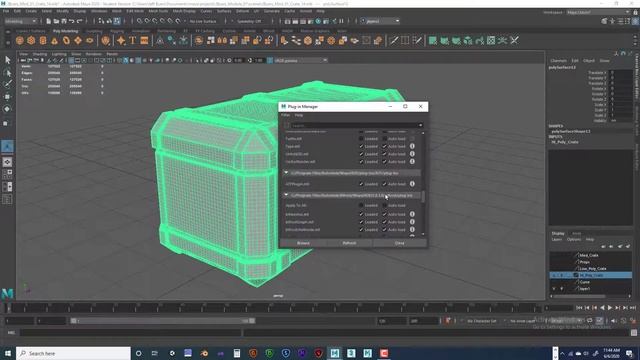Open the camera selector dropdown in status line
Image resolution: width=640 pixels, height=360 pixels.
click(x=380, y=21)
